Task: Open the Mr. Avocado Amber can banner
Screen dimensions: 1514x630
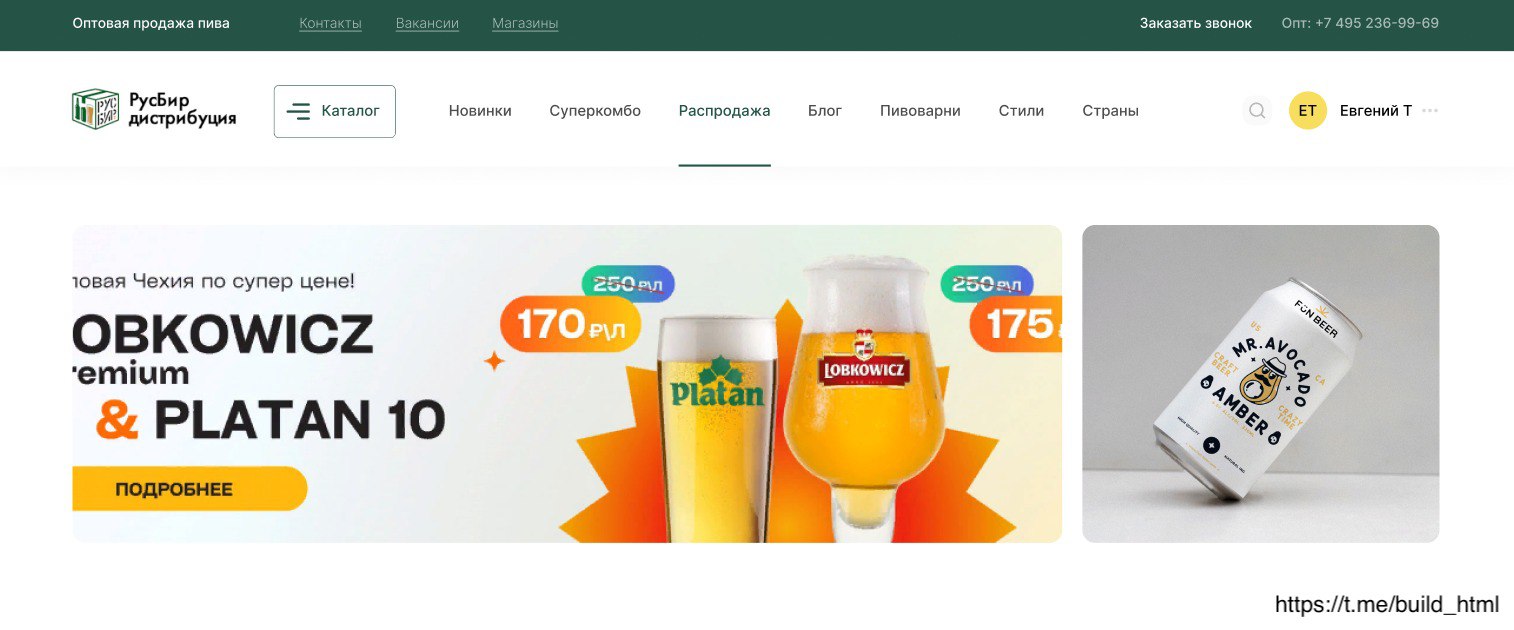Action: [x=1261, y=384]
